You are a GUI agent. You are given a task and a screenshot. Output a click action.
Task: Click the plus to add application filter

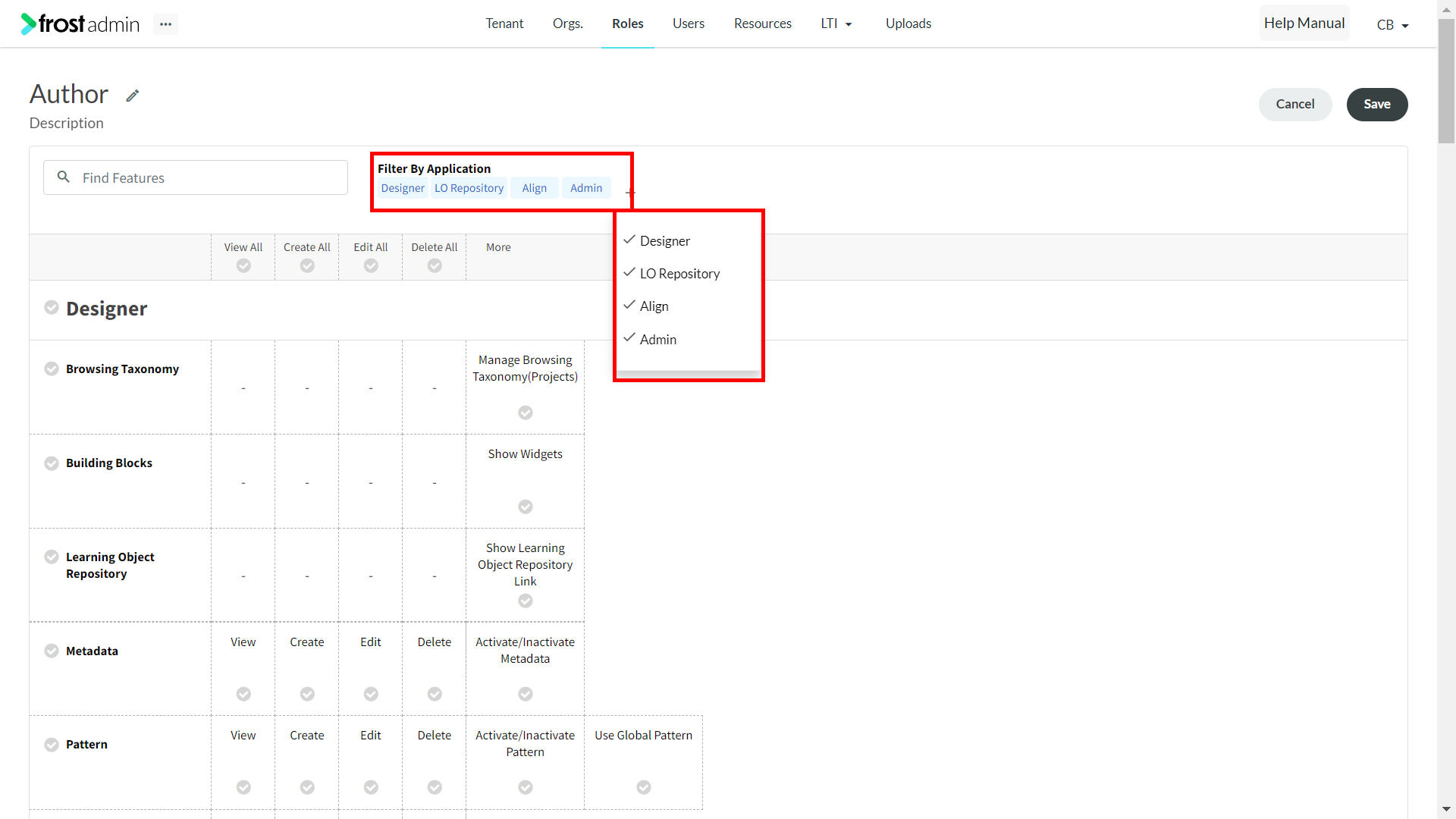click(629, 192)
